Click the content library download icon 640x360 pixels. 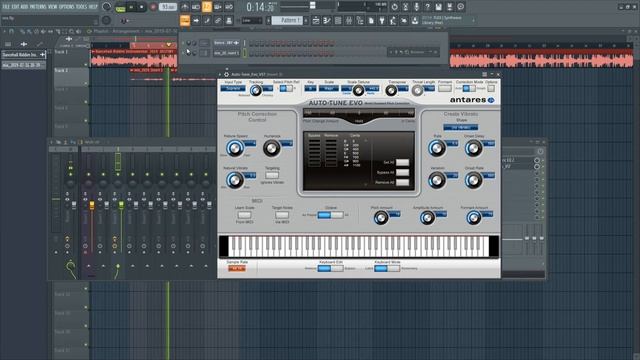point(415,20)
